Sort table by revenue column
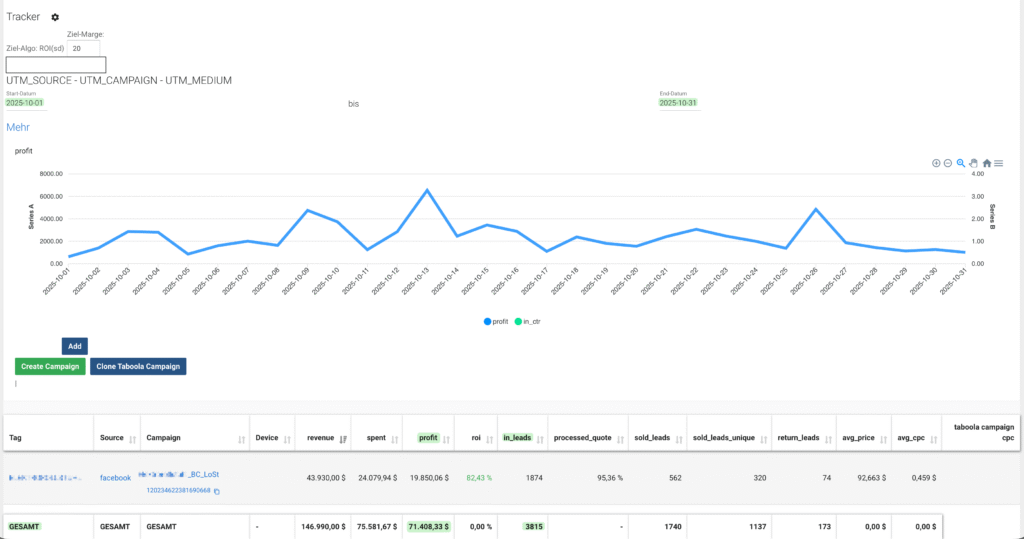 pyautogui.click(x=343, y=438)
